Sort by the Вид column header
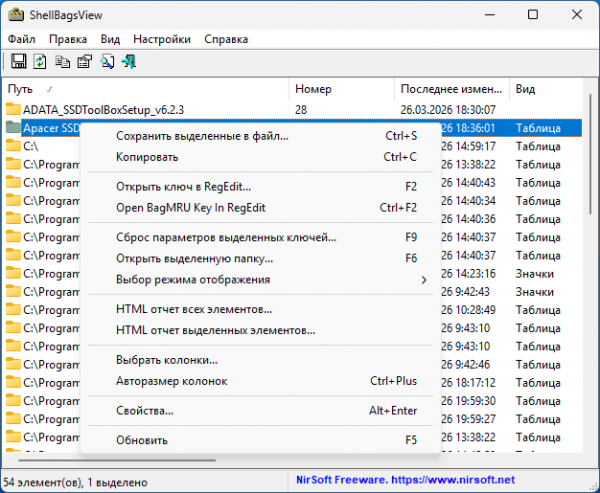The image size is (600, 493). (x=546, y=89)
